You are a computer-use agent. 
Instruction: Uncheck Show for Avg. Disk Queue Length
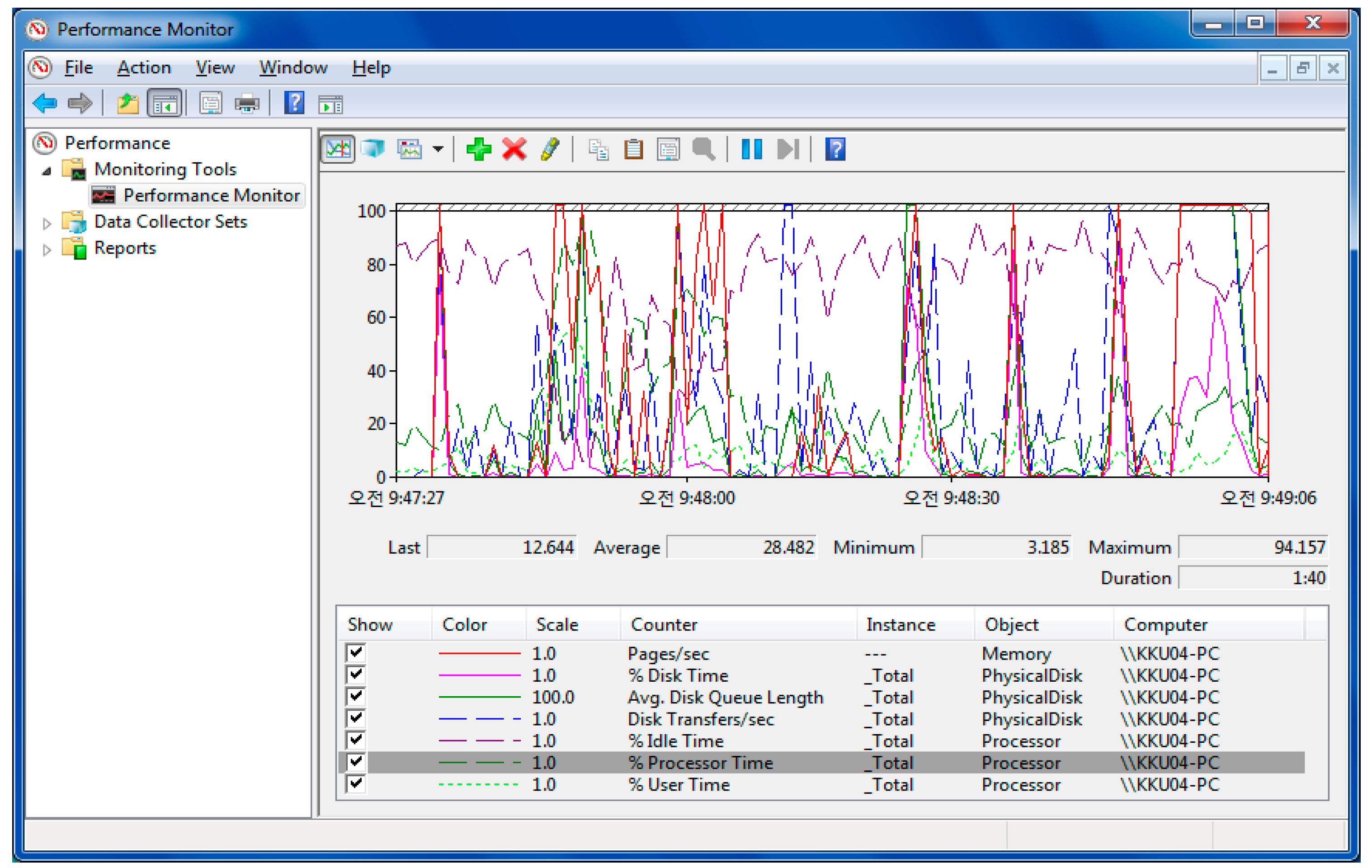[355, 696]
